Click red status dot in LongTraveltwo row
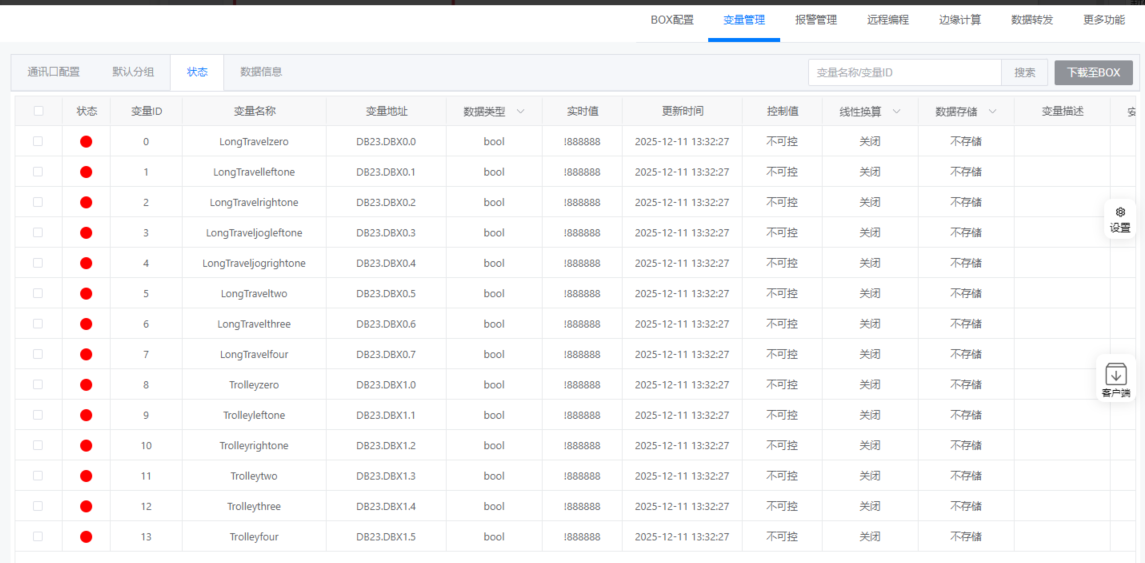The width and height of the screenshot is (1145, 563). point(86,294)
